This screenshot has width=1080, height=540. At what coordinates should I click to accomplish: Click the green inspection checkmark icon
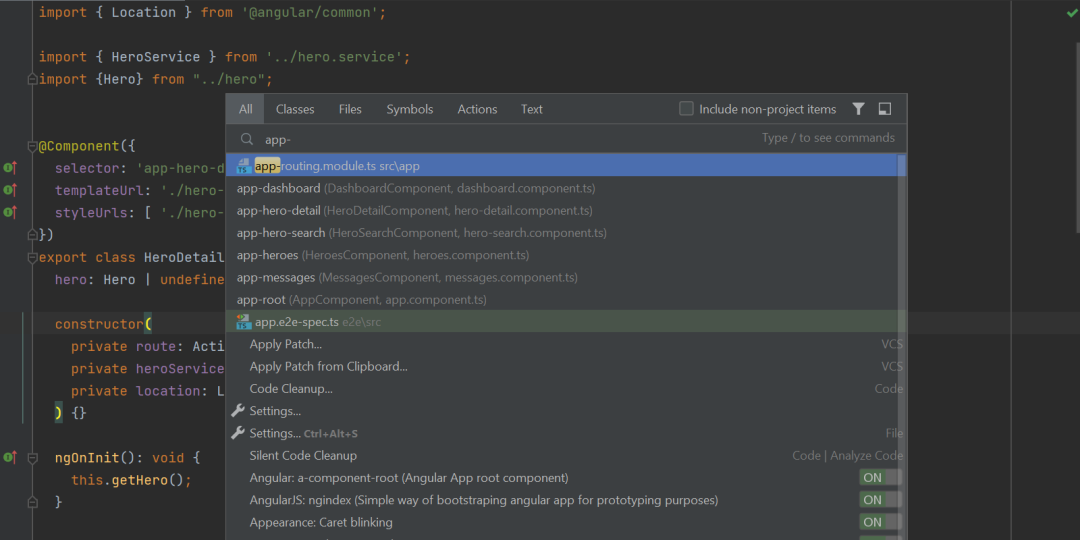[1072, 12]
